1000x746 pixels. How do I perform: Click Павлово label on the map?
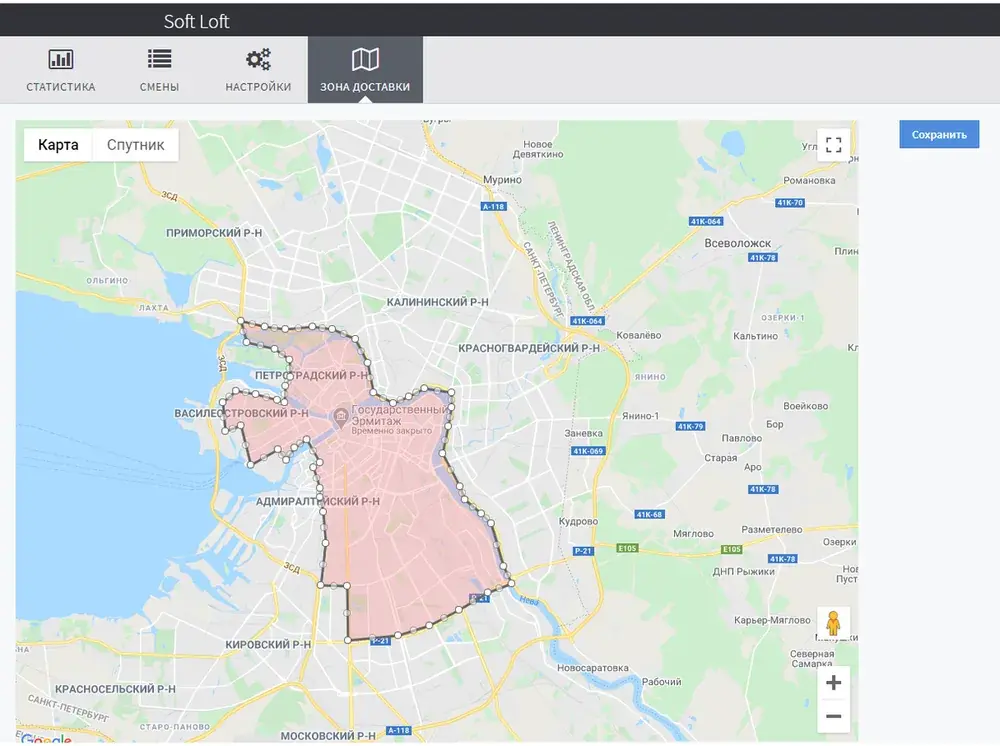point(741,438)
